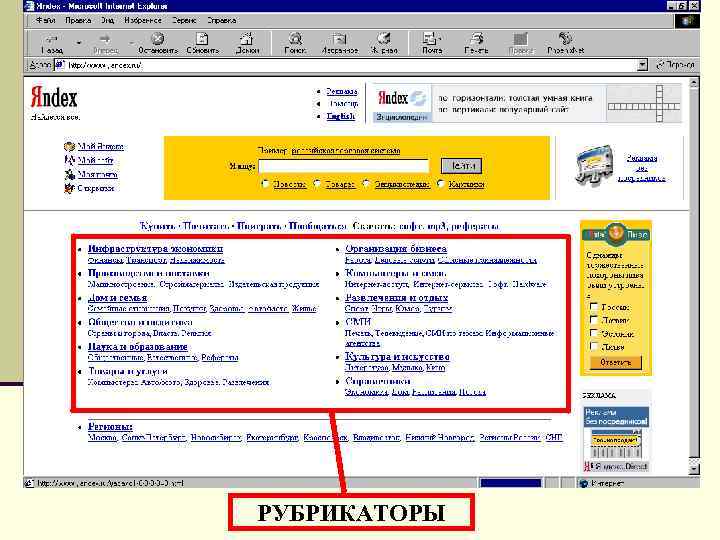Open the Регионы link
The width and height of the screenshot is (720, 540).
coord(110,426)
